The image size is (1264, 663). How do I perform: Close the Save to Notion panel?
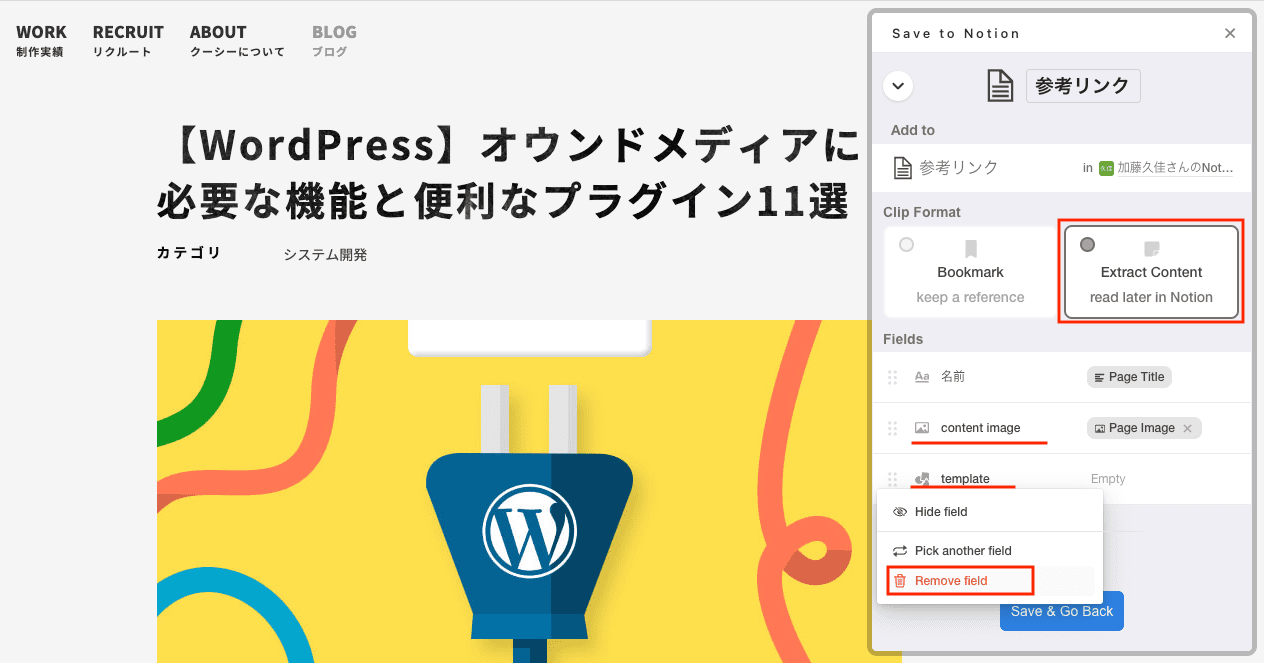[x=1230, y=33]
